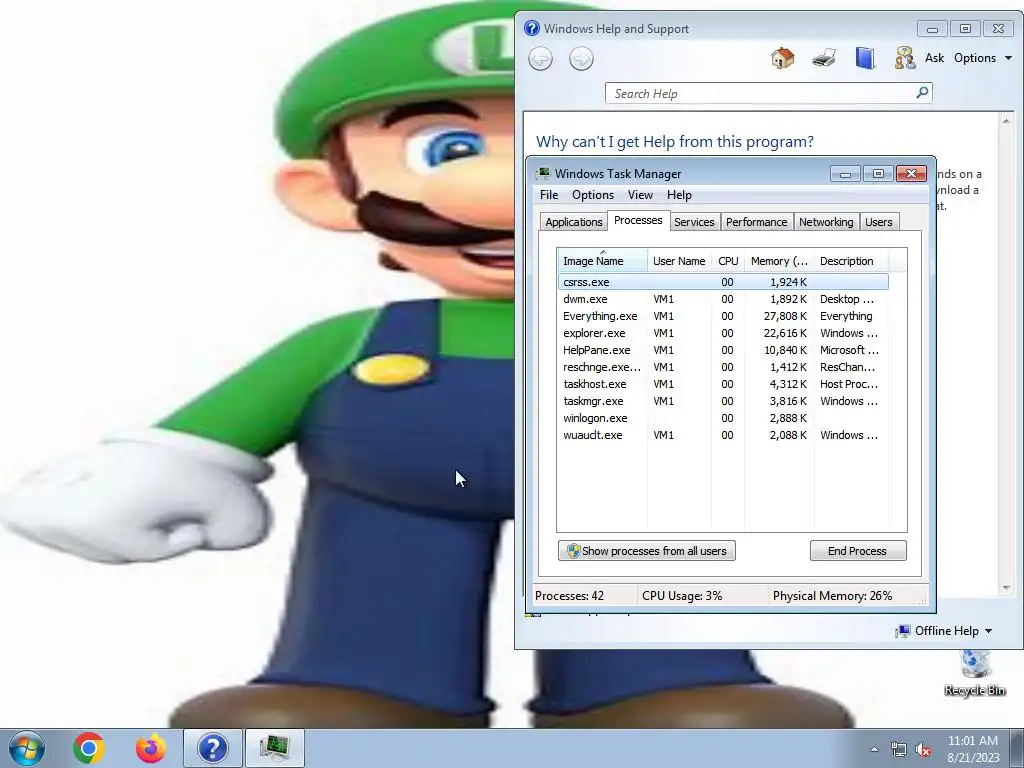Open the Options menu in Task Manager
This screenshot has width=1024, height=768.
592,195
